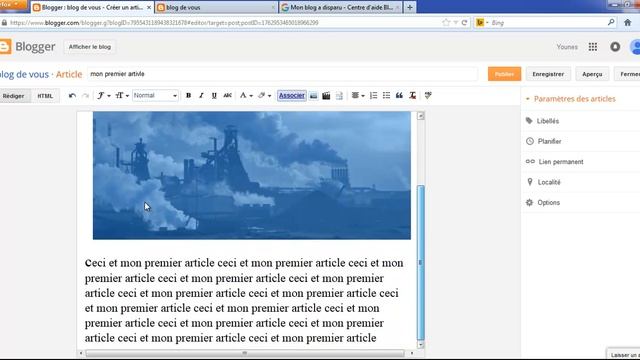
Task: Click the Localité pin icon
Action: click(x=530, y=182)
